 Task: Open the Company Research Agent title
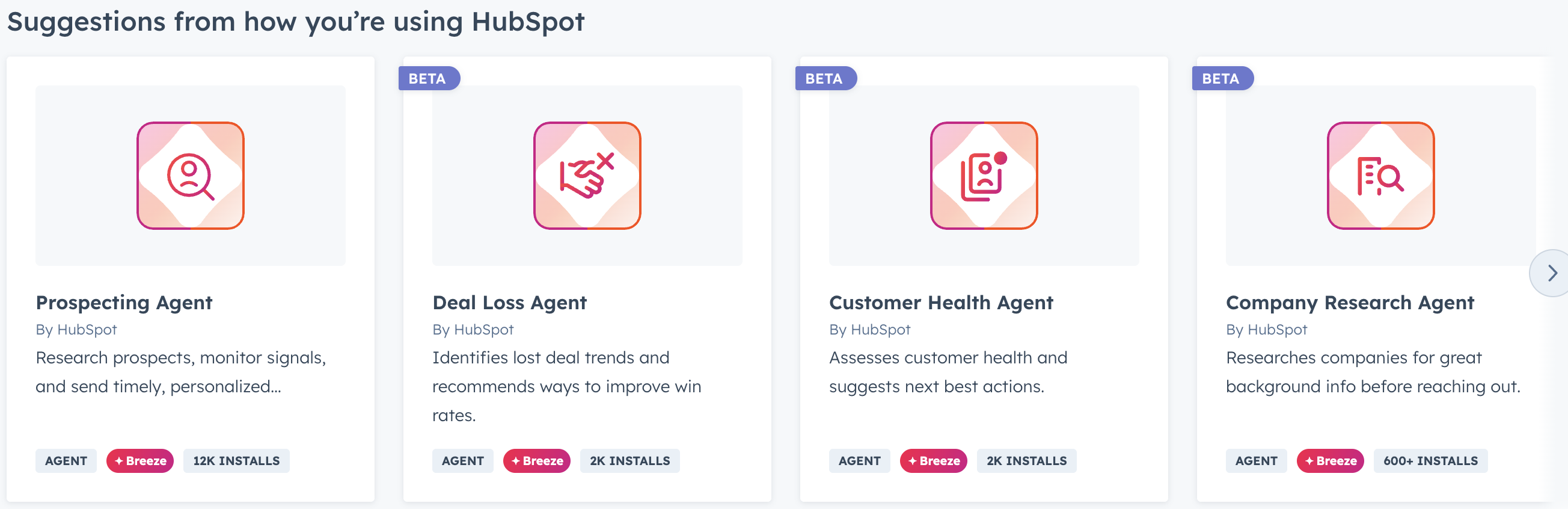(x=1350, y=303)
